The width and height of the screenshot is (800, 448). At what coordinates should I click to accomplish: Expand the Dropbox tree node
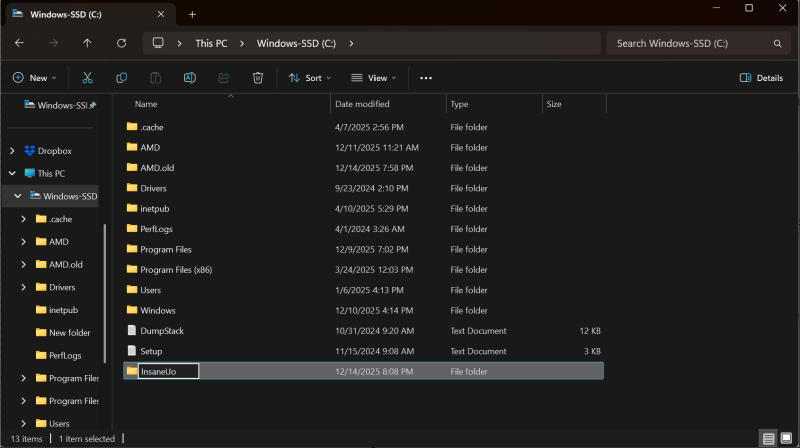(12, 151)
